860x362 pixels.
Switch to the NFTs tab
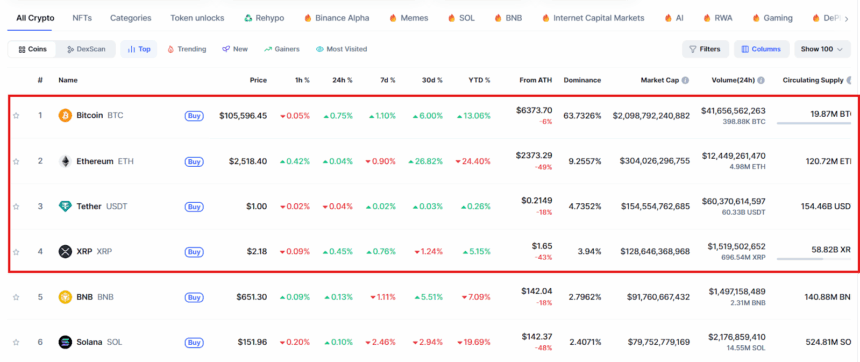(82, 18)
